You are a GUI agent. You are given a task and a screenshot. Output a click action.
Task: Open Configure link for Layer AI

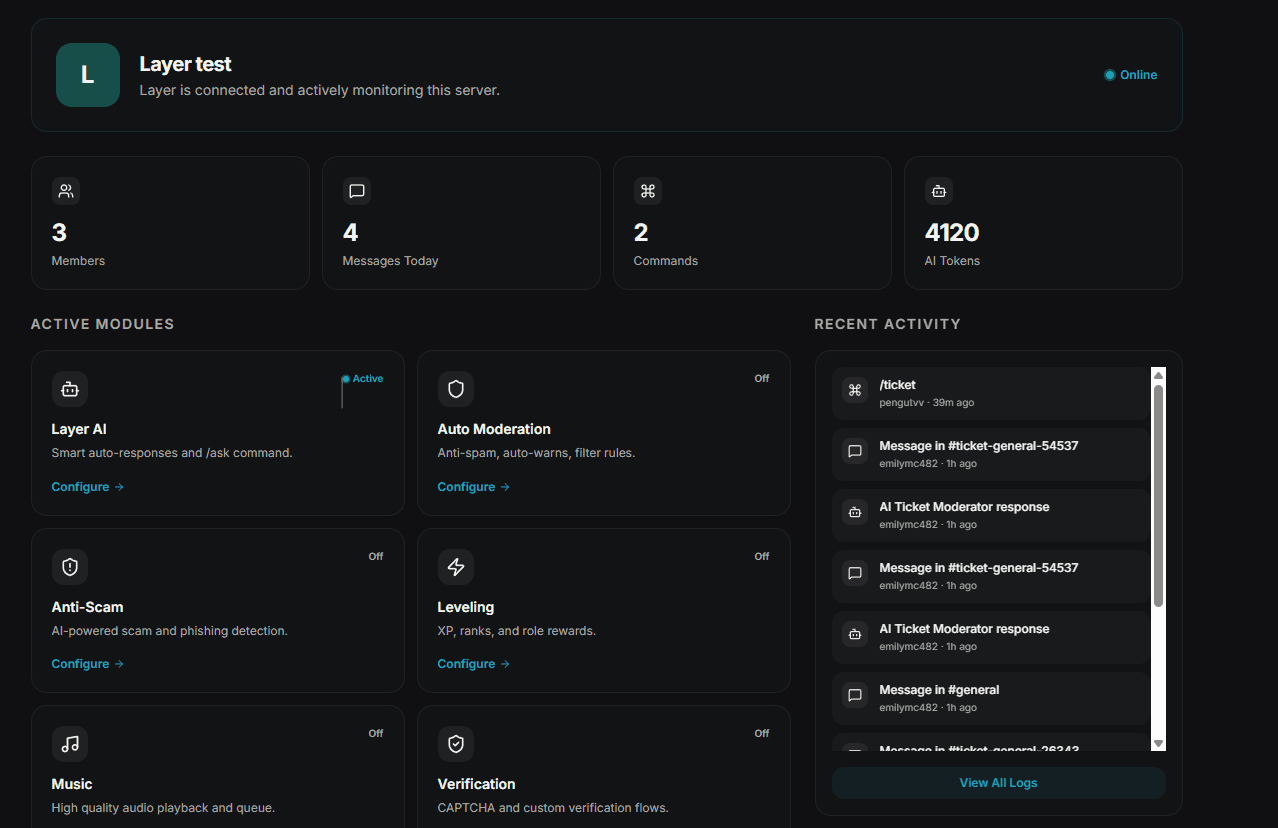[88, 487]
